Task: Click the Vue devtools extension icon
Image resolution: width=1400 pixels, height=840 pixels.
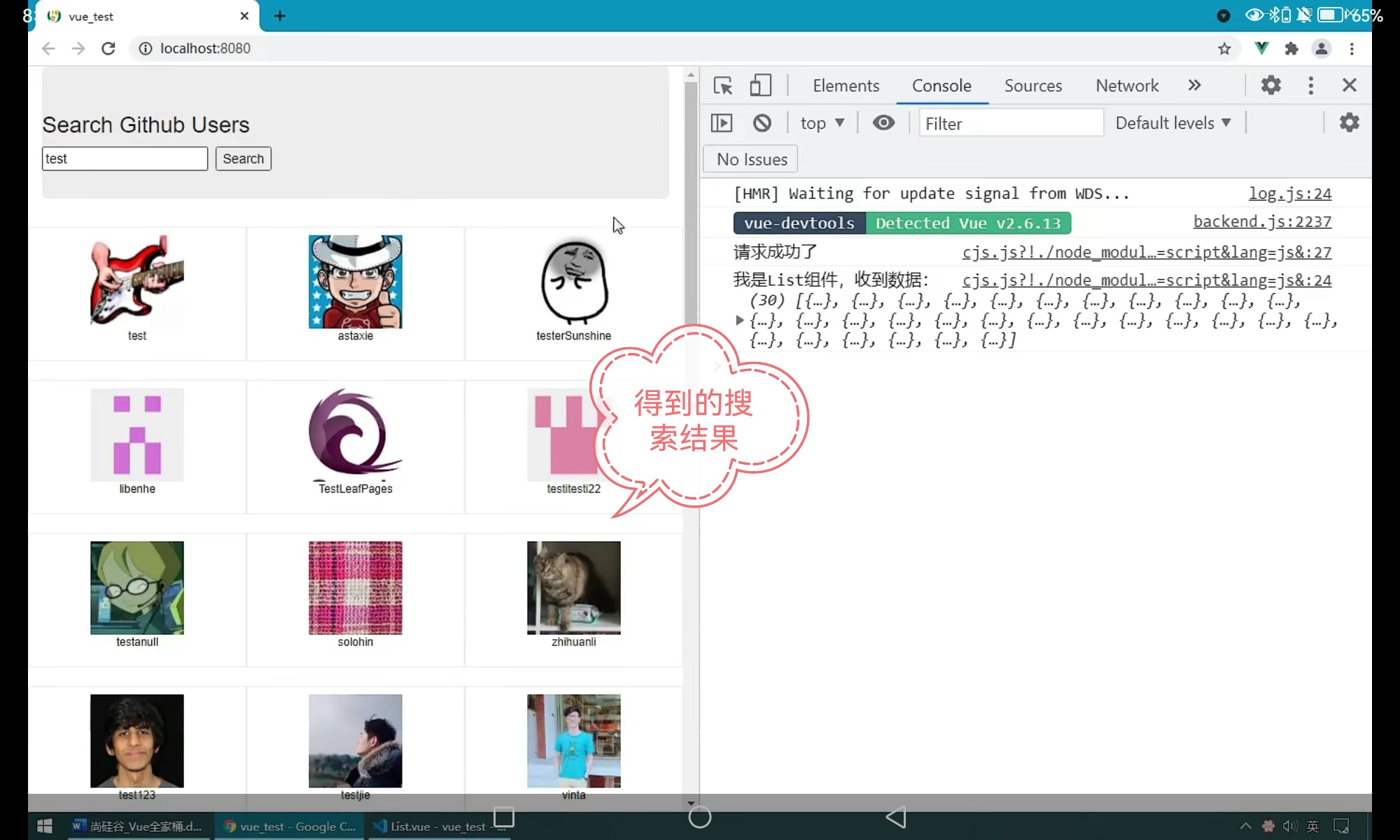Action: tap(1261, 48)
